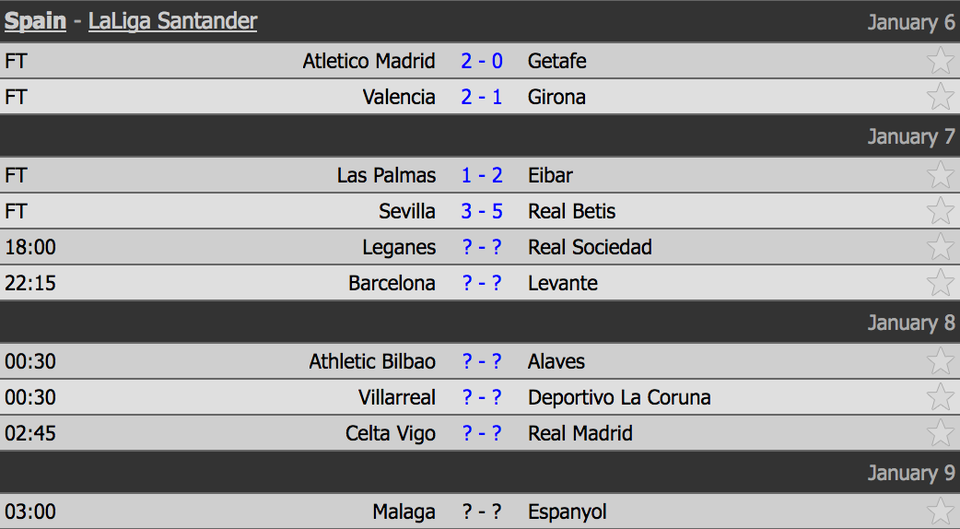Select the Celta Vigo vs Real Madrid row
Viewport: 960px width, 529px height.
click(480, 433)
